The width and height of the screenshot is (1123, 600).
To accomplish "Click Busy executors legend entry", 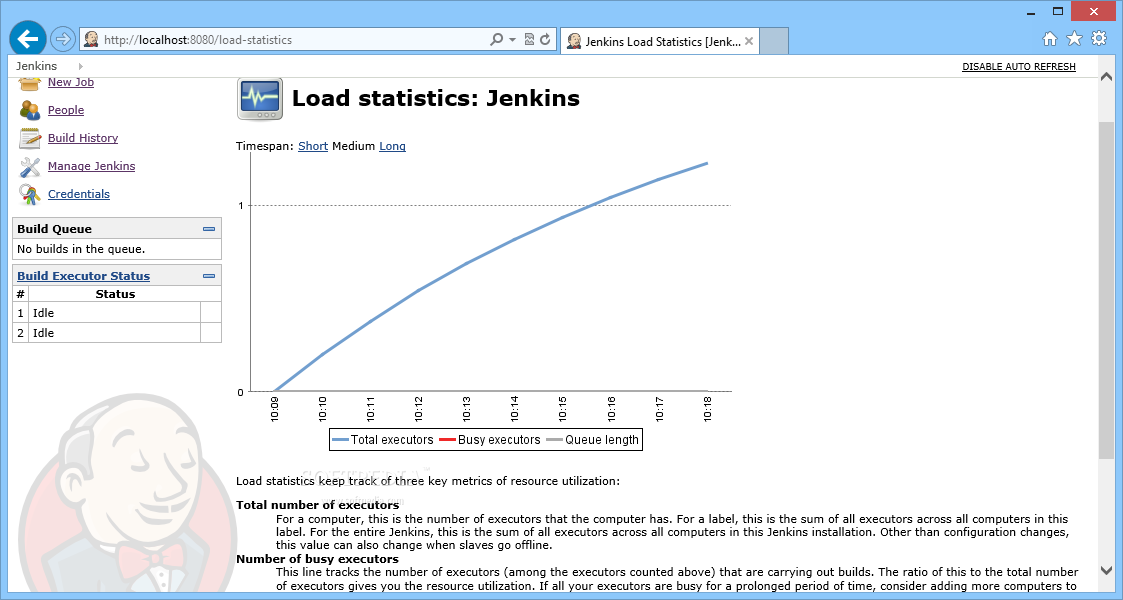I will coord(490,440).
